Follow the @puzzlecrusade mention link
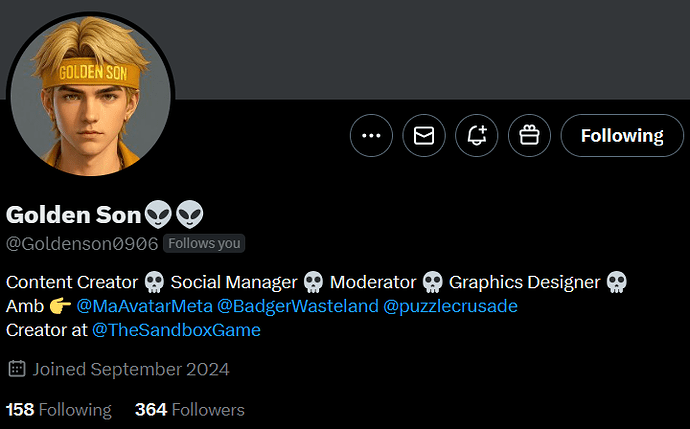The image size is (690, 429). (x=450, y=306)
